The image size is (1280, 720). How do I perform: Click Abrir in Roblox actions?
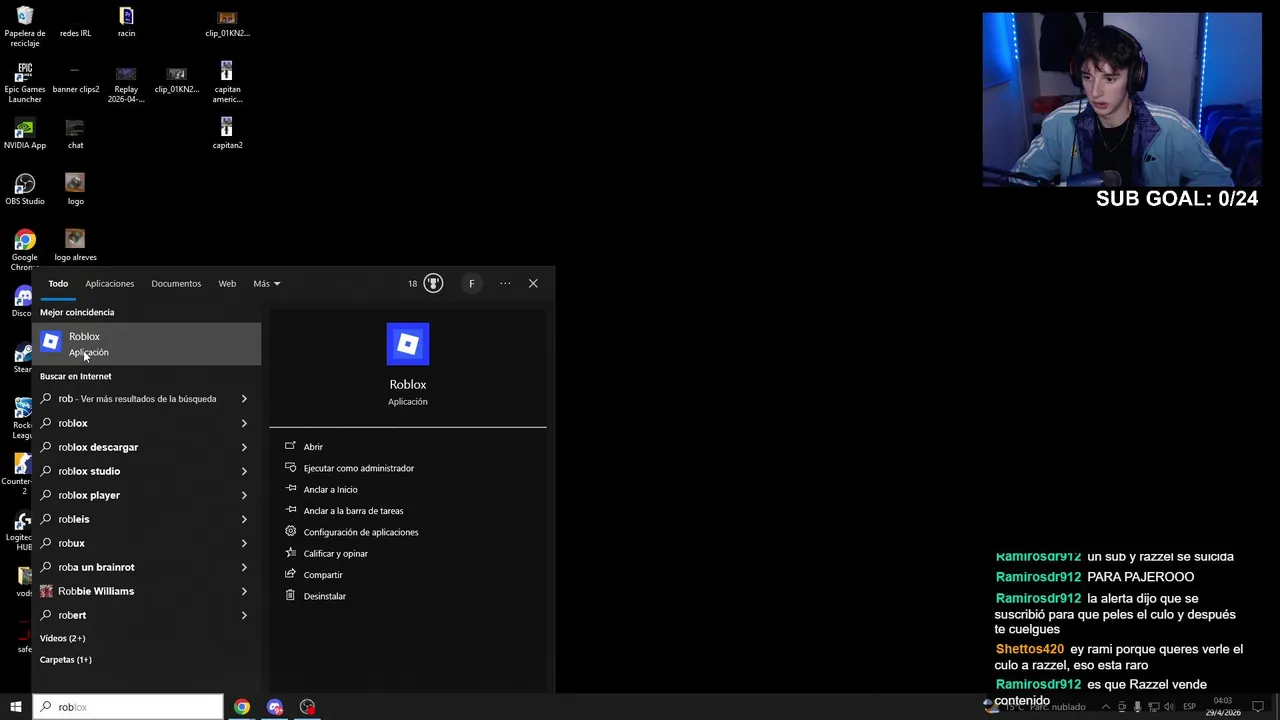313,447
